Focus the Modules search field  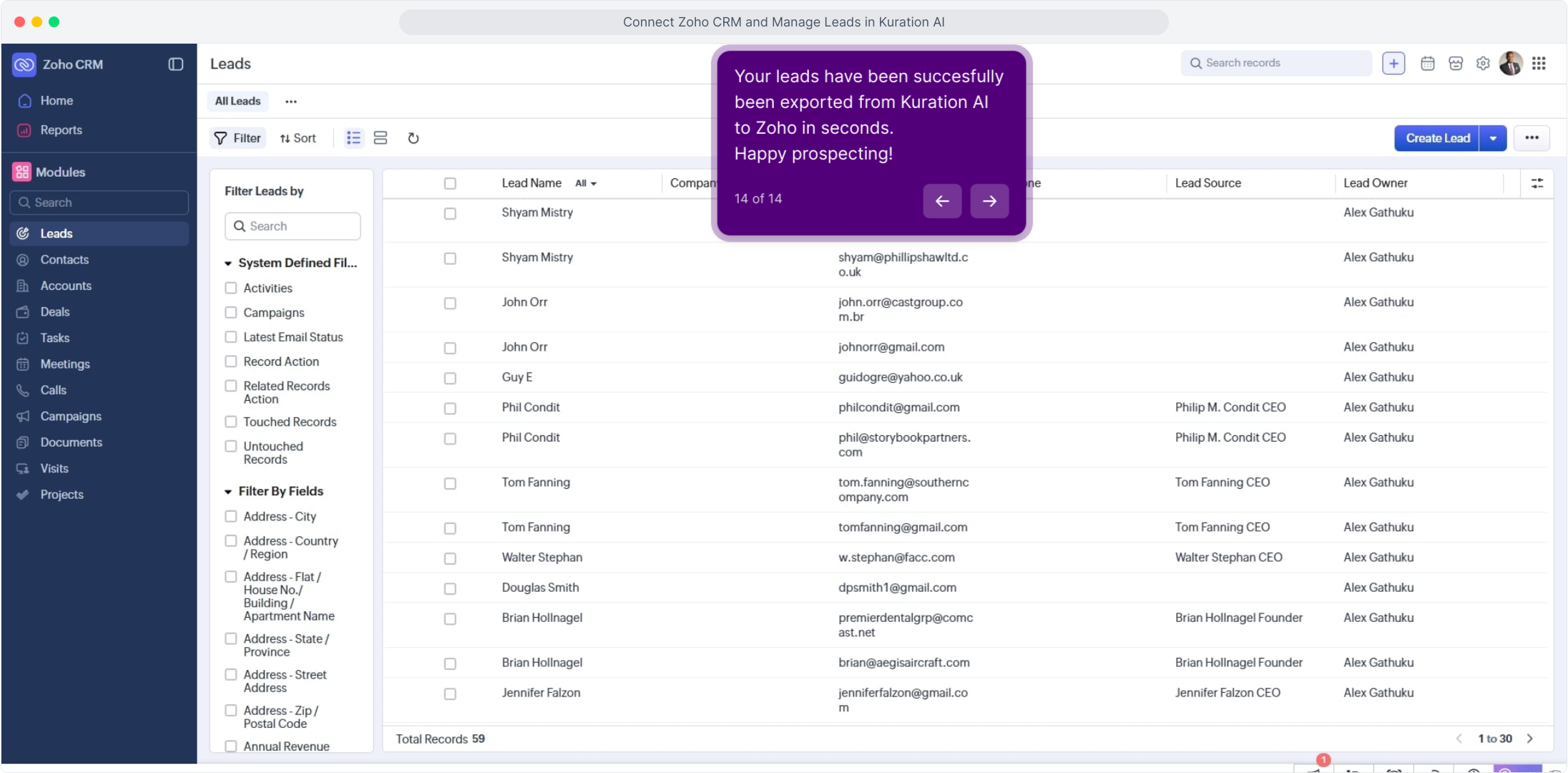(99, 203)
